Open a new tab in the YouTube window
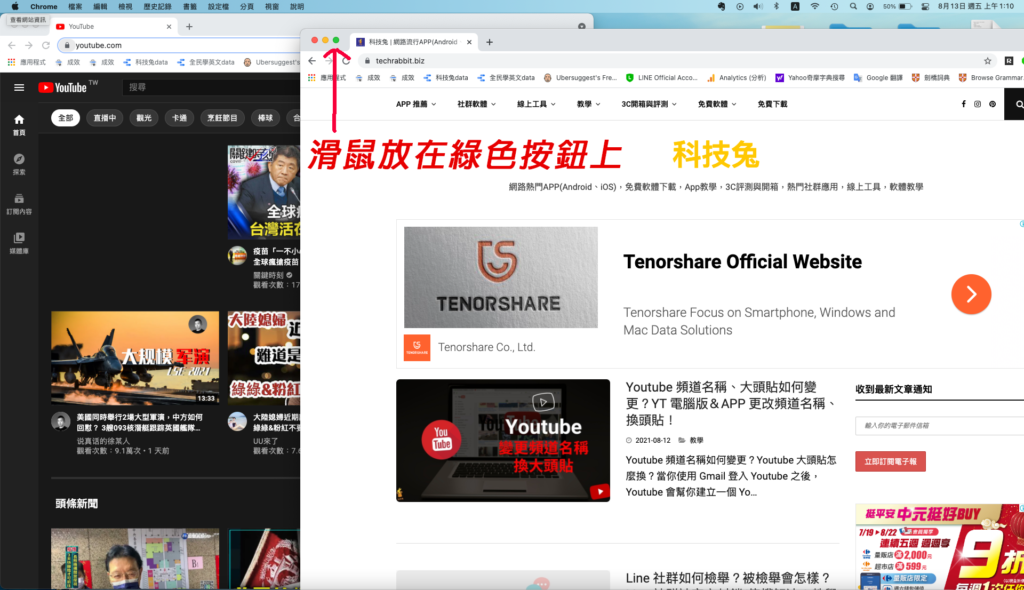The width and height of the screenshot is (1024, 590). pos(189,27)
